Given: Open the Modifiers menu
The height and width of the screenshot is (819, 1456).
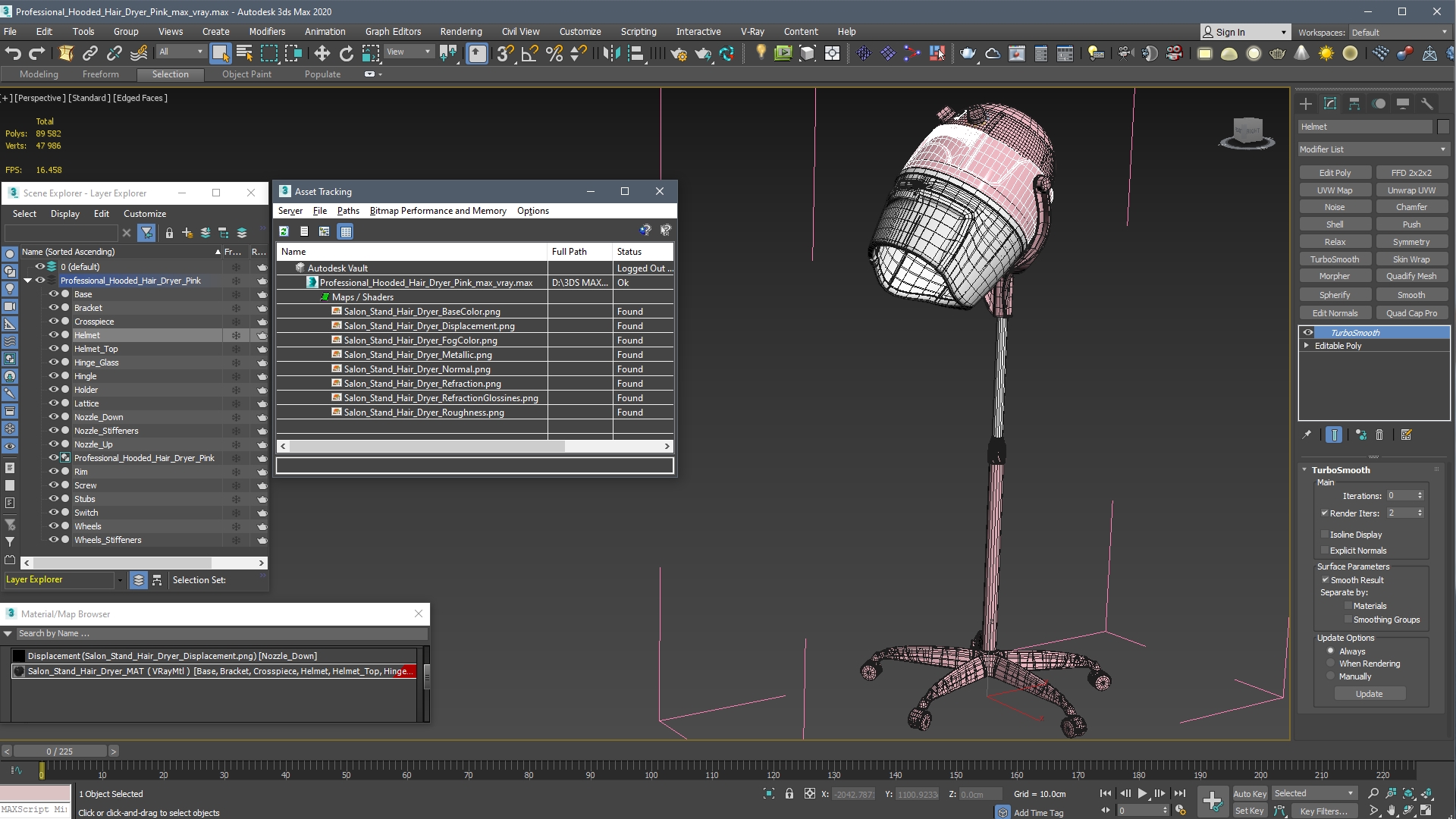Looking at the screenshot, I should pos(267,31).
